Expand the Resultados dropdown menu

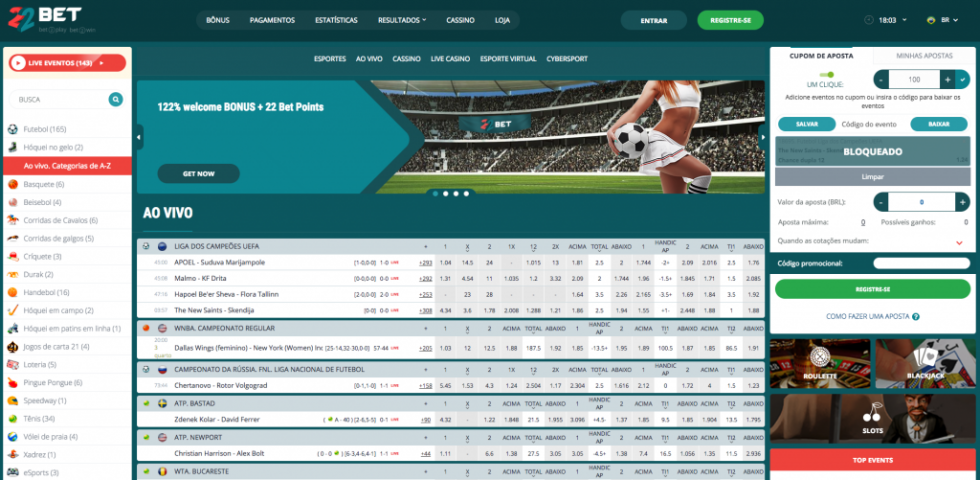pos(401,20)
